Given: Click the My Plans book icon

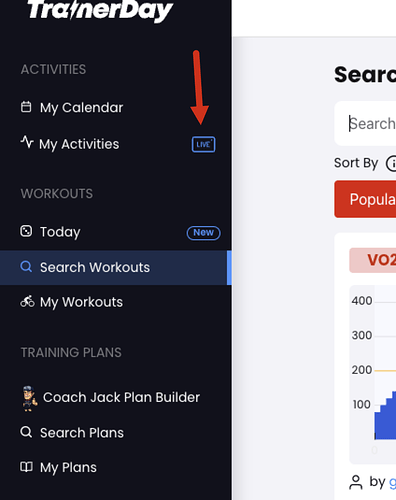Looking at the screenshot, I should click(x=26, y=467).
